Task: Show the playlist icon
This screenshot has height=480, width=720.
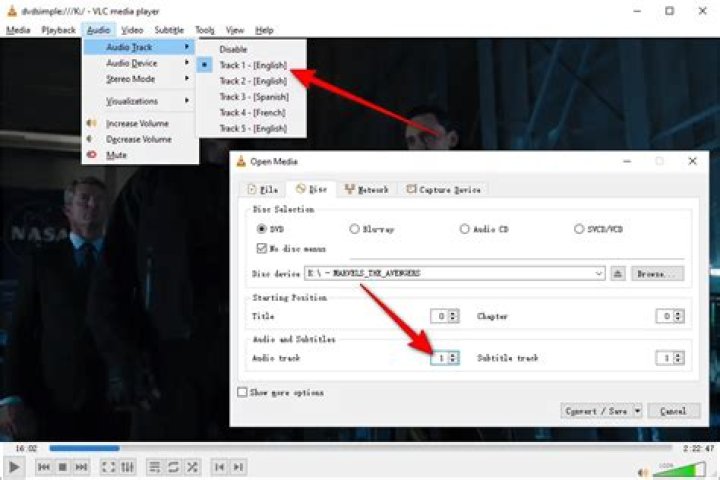Action: (x=155, y=467)
